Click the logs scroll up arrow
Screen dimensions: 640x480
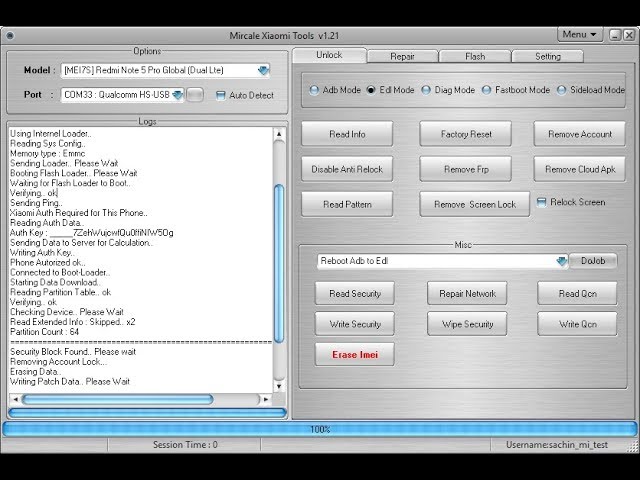(279, 134)
